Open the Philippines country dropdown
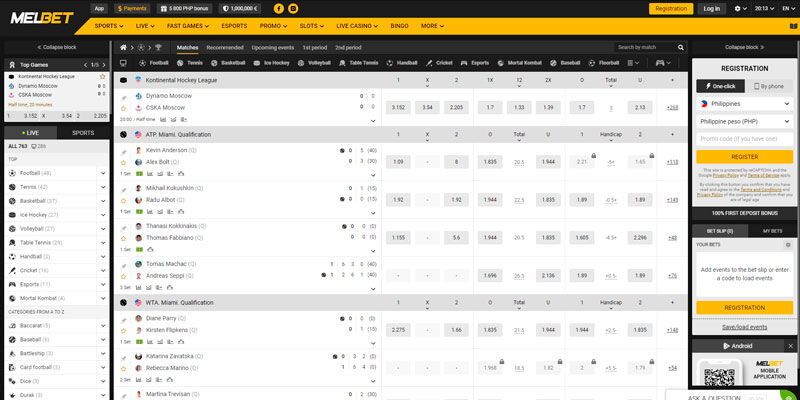The width and height of the screenshot is (800, 400). (744, 104)
